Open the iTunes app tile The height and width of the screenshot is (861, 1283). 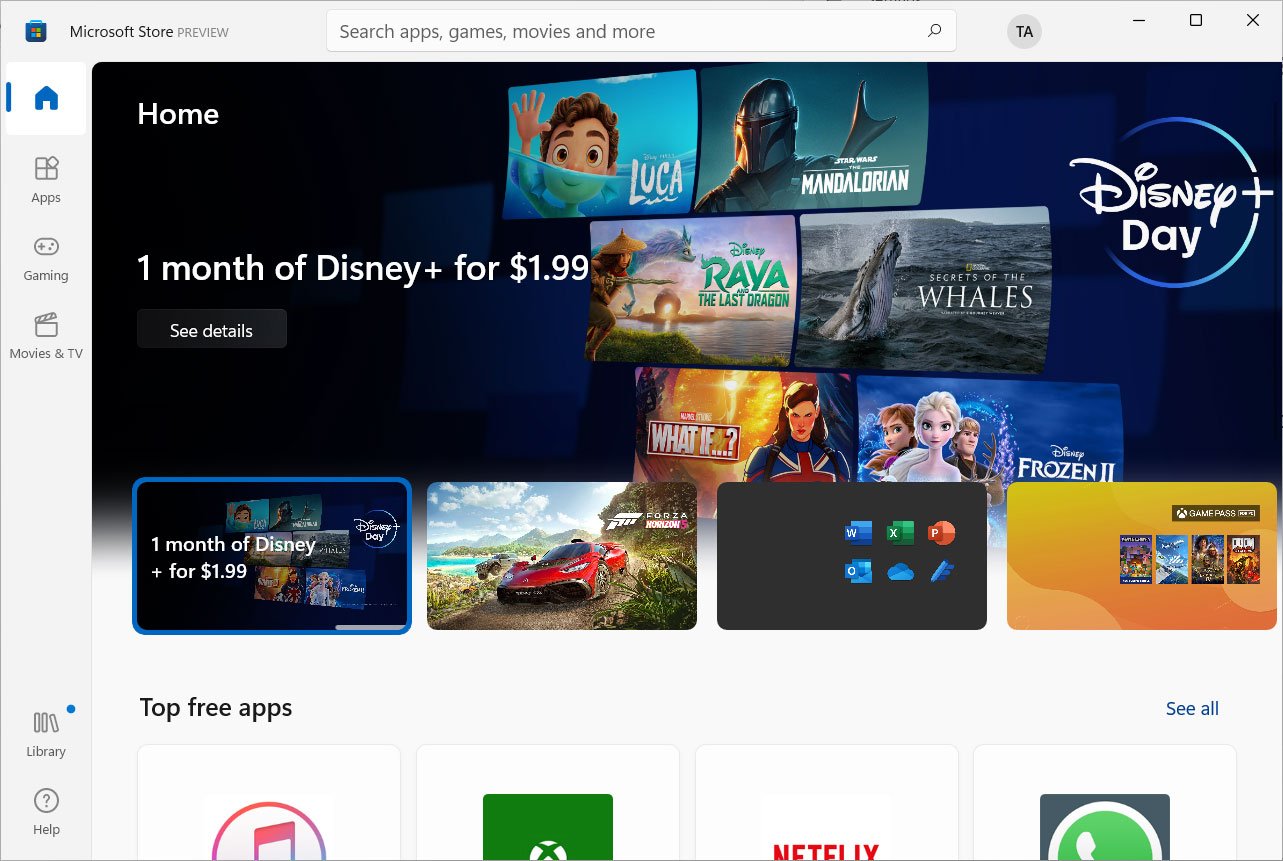269,803
